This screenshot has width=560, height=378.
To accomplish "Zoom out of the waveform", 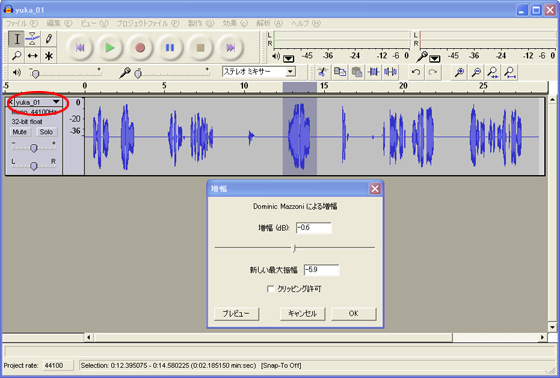I will (476, 72).
